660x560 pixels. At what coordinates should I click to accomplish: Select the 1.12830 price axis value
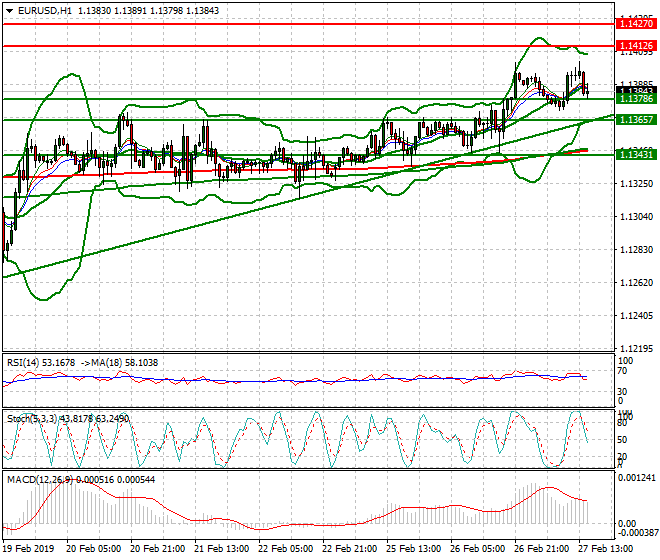click(637, 250)
